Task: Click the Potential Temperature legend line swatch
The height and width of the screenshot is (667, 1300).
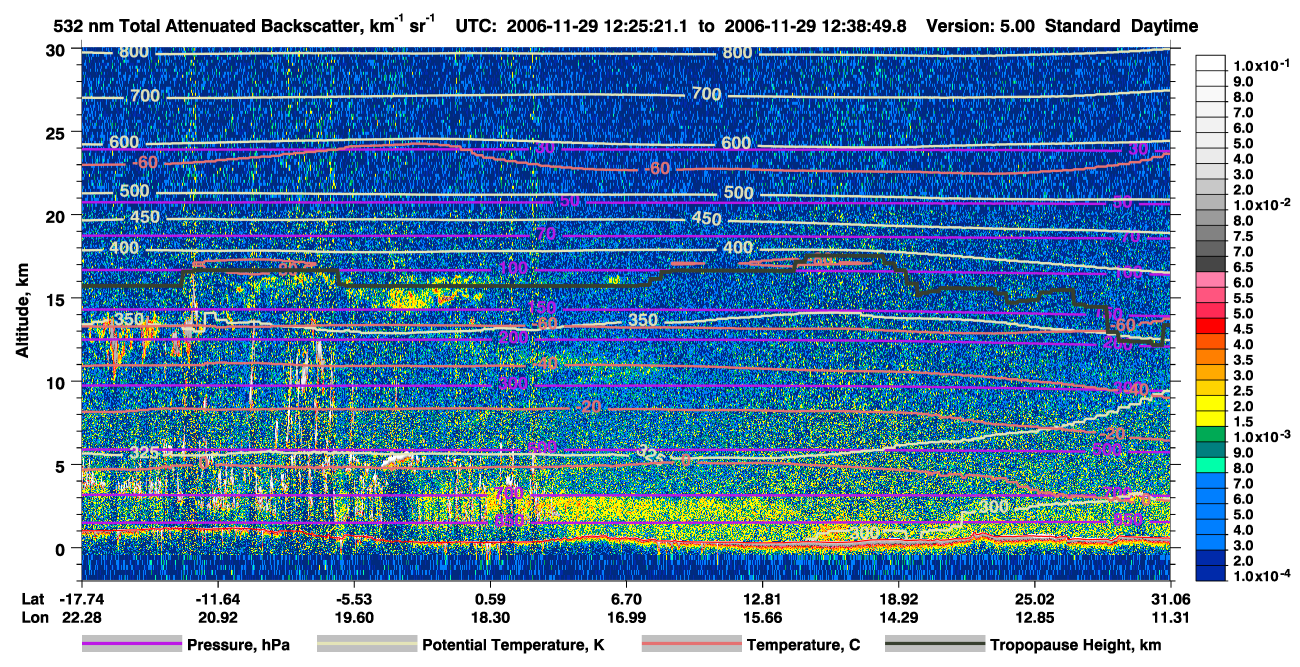Action: click(x=366, y=645)
